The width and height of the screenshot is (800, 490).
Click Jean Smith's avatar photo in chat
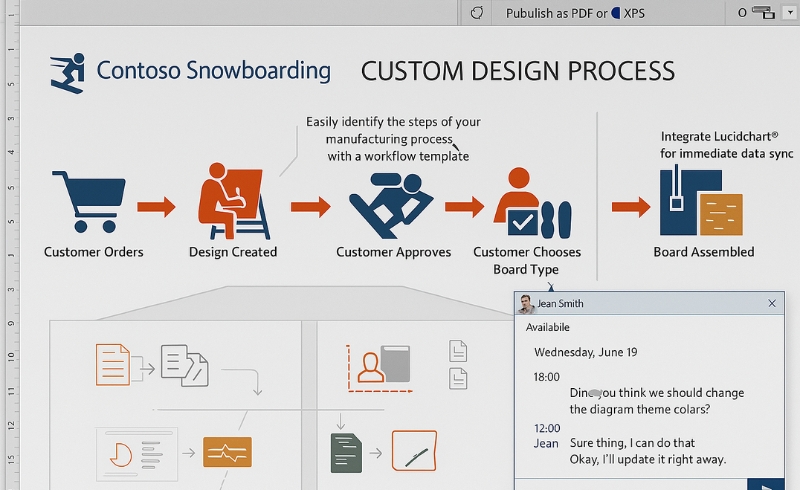click(x=526, y=304)
